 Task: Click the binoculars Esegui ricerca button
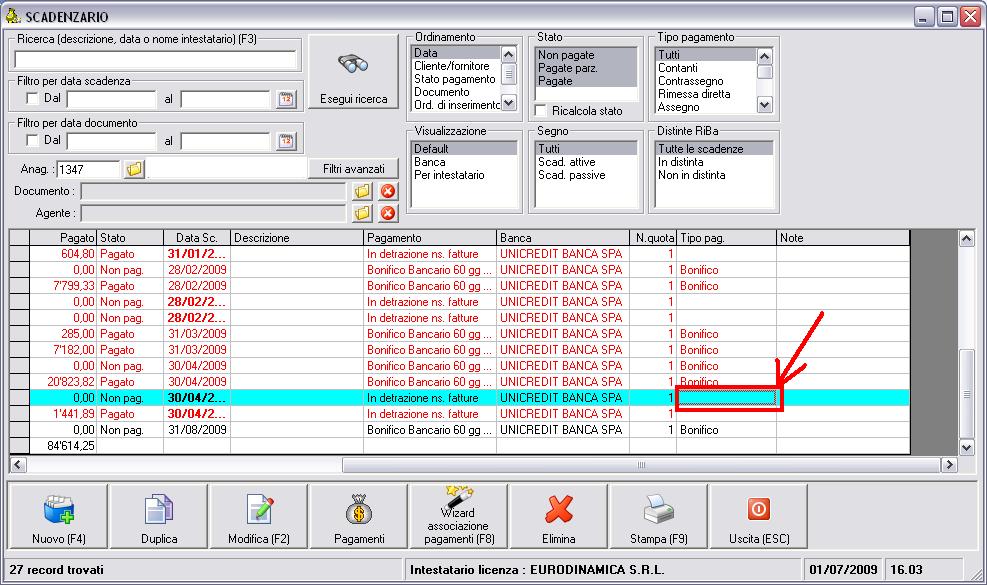353,72
